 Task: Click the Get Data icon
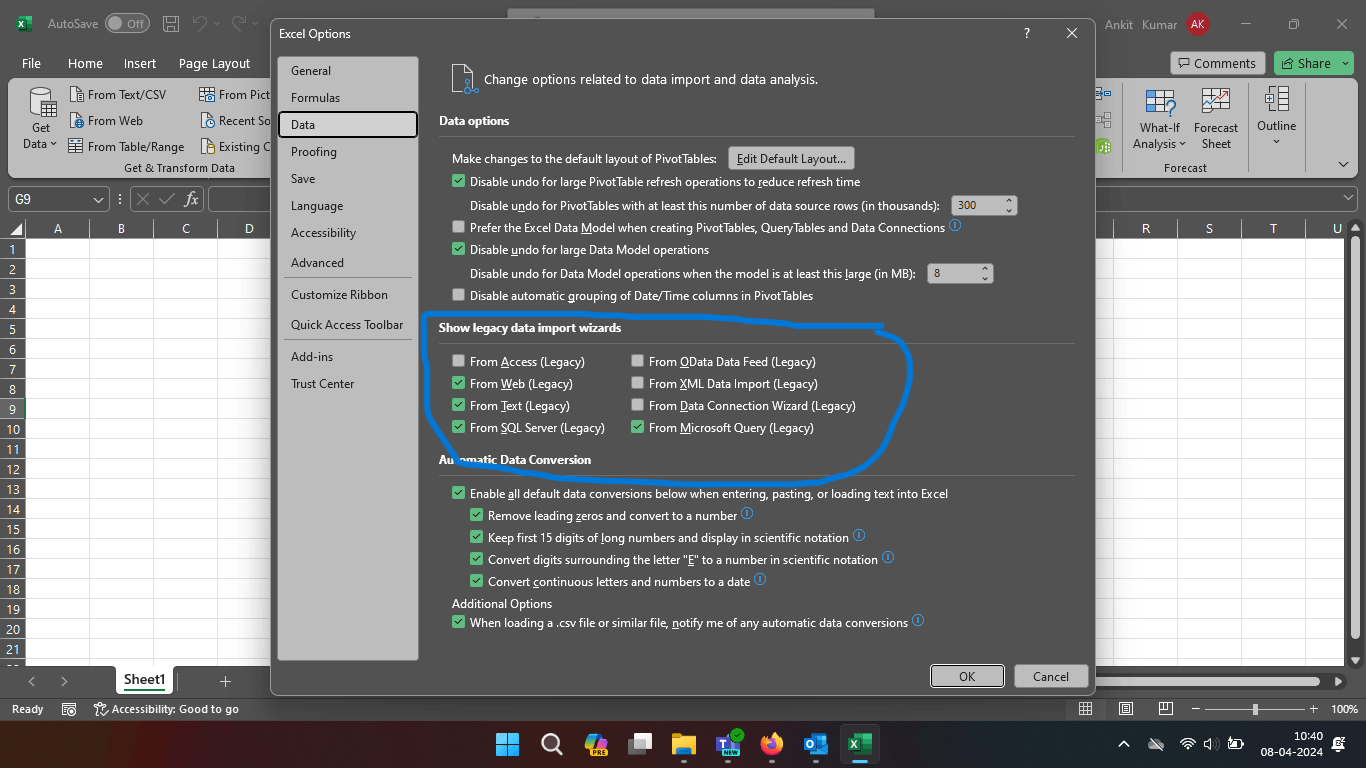(42, 103)
